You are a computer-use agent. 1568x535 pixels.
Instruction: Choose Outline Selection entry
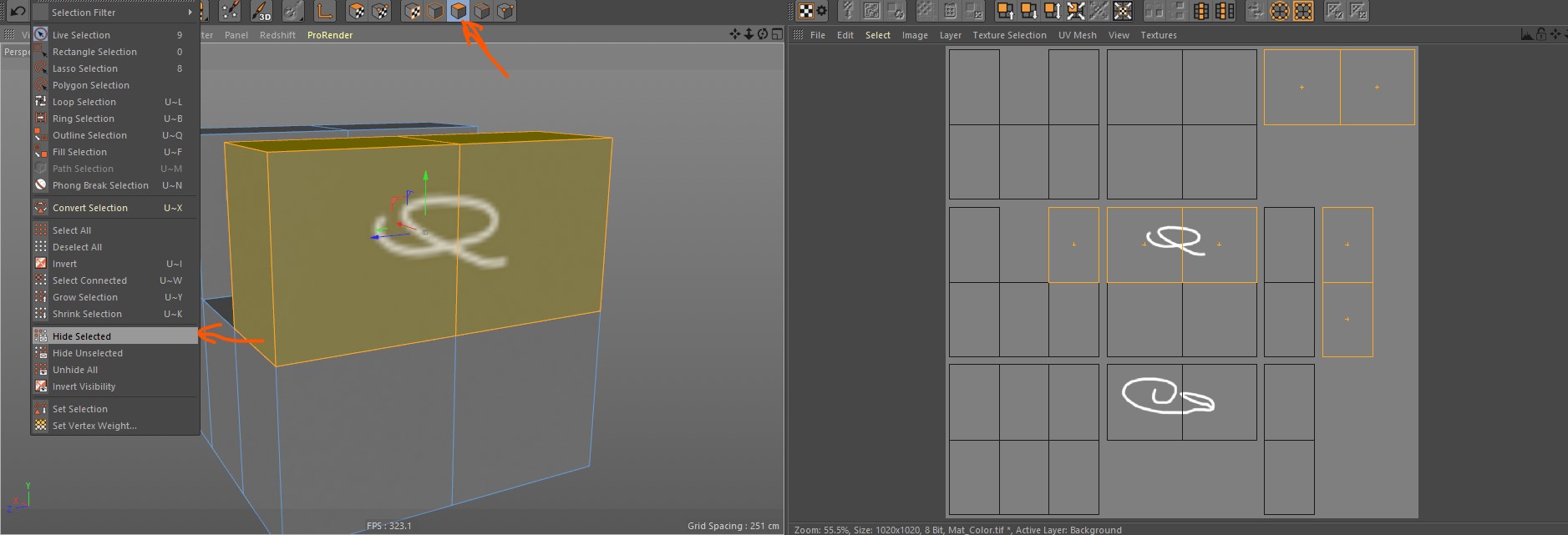[x=115, y=135]
